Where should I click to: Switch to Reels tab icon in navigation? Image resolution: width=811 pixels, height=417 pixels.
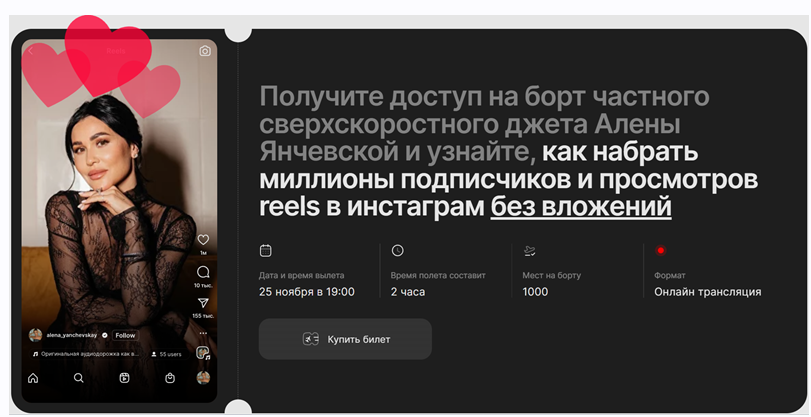tap(125, 378)
